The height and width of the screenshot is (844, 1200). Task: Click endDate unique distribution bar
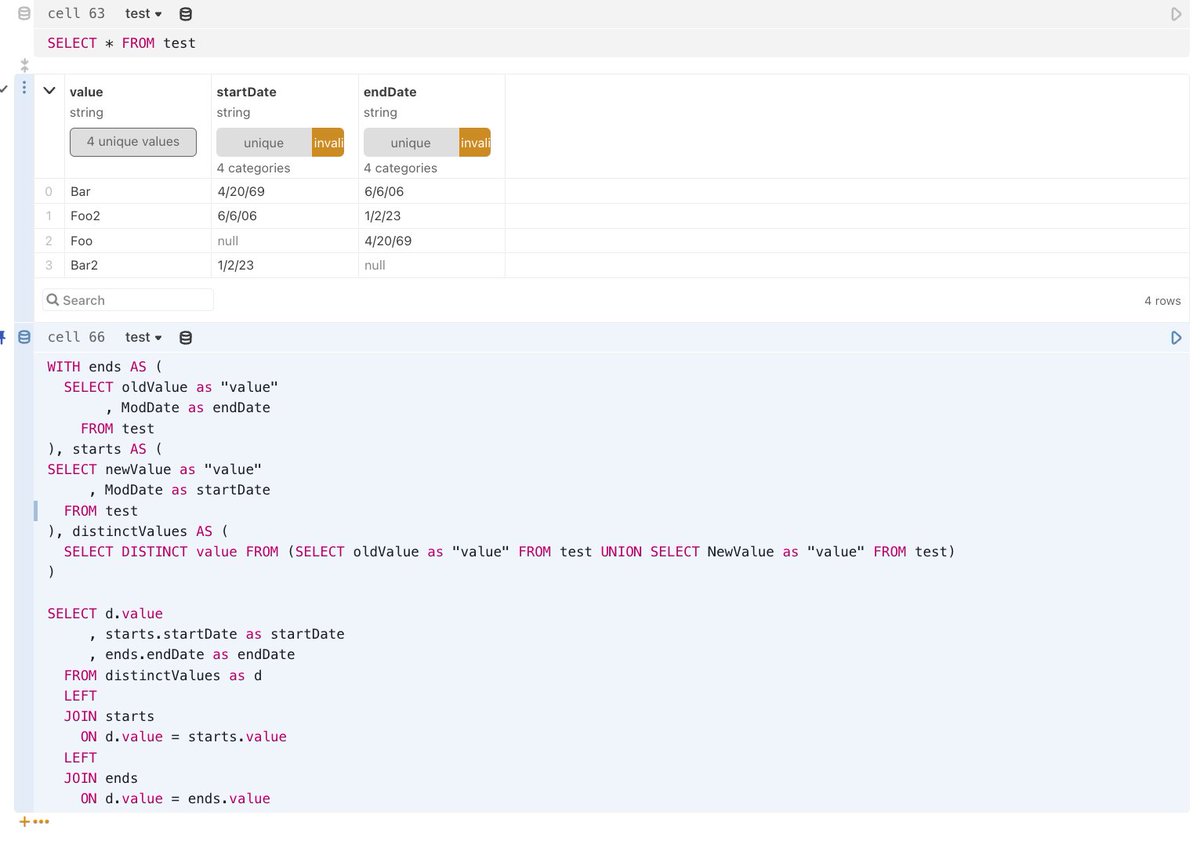click(411, 142)
